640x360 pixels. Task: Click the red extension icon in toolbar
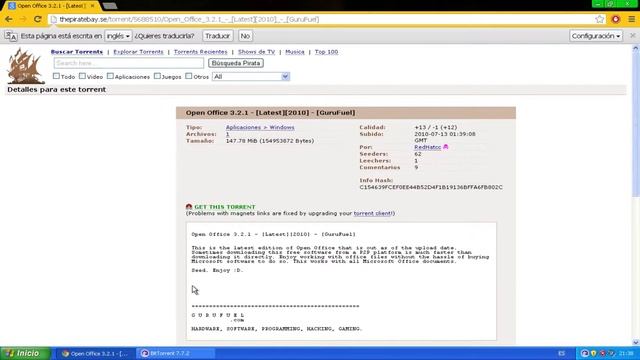(616, 19)
